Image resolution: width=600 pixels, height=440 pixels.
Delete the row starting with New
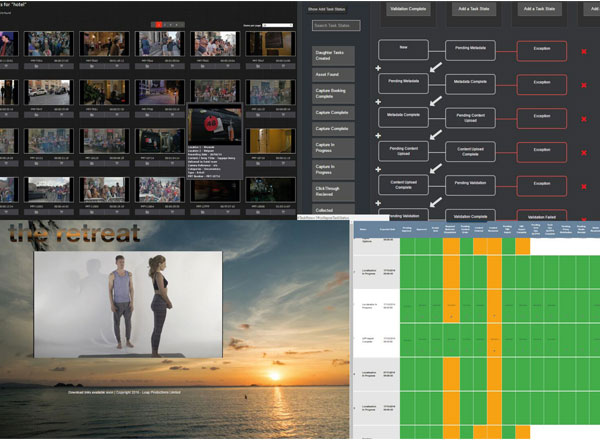click(584, 51)
